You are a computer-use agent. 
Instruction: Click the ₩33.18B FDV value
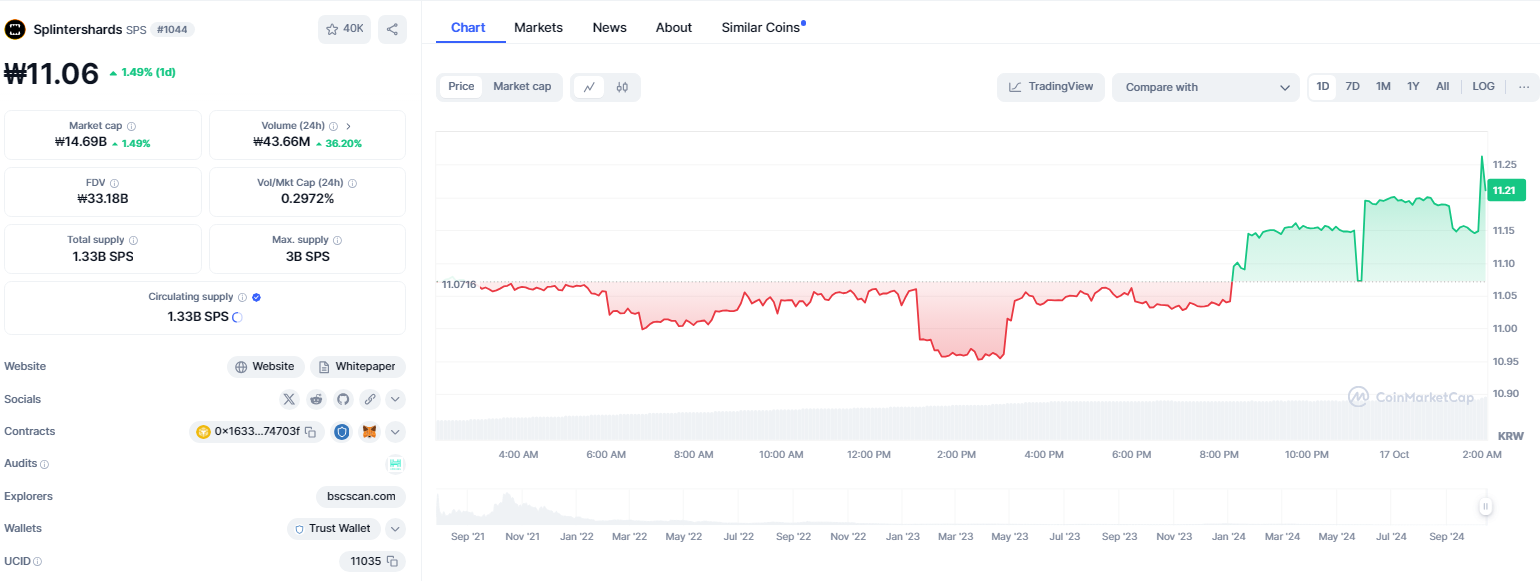(x=103, y=198)
